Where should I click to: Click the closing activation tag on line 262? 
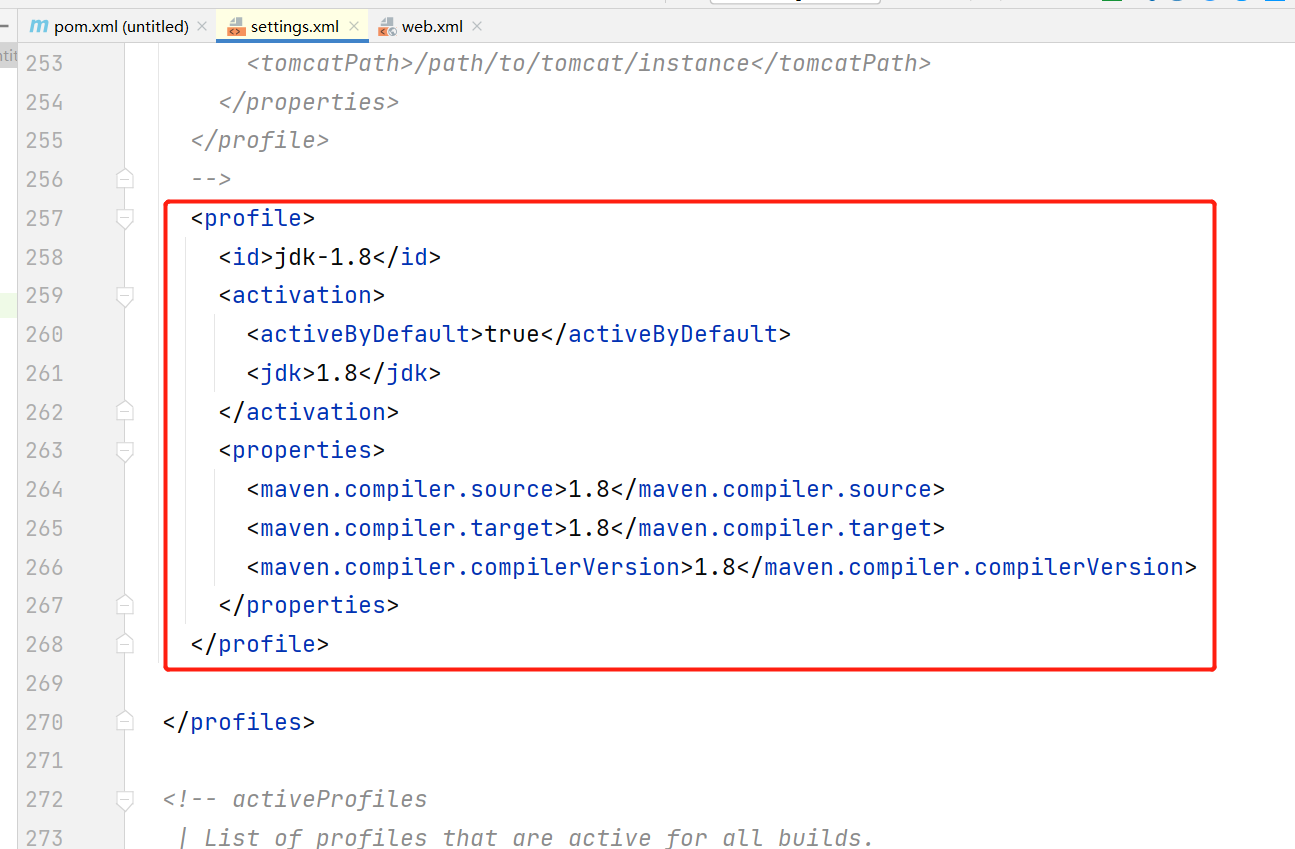pyautogui.click(x=309, y=412)
